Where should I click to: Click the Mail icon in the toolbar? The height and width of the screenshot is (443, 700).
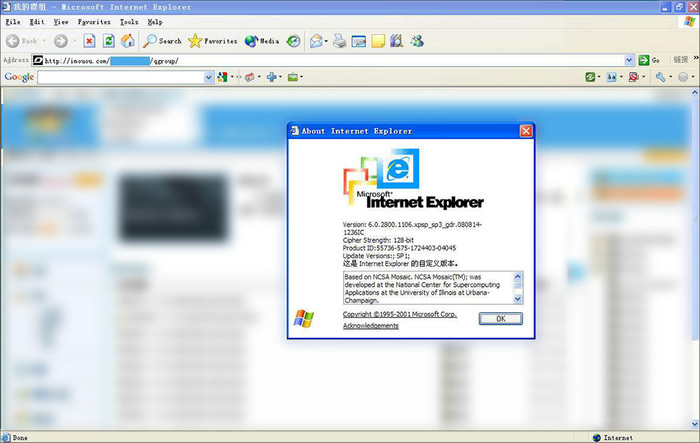(316, 41)
